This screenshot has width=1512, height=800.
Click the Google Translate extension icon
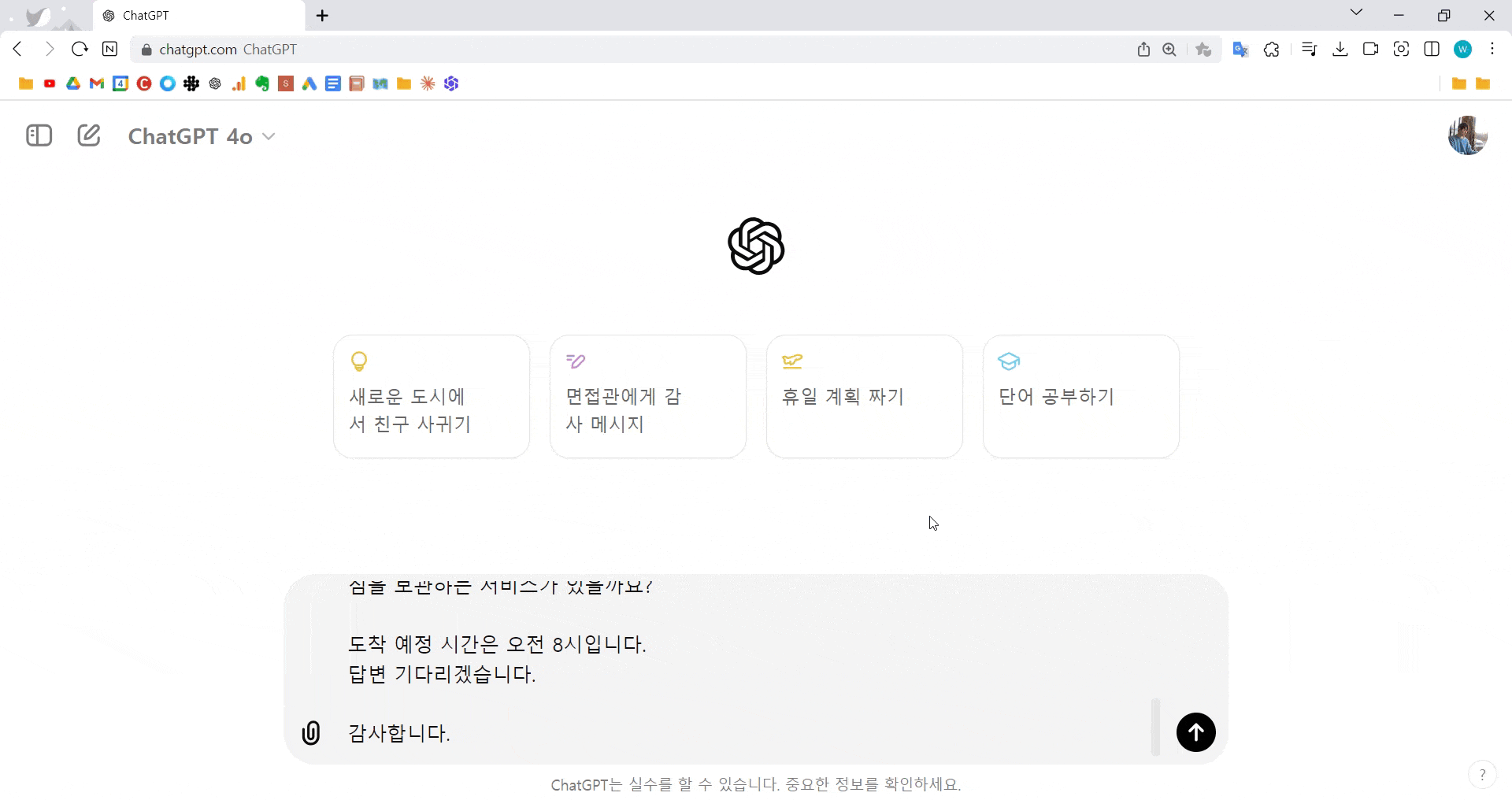1240,50
